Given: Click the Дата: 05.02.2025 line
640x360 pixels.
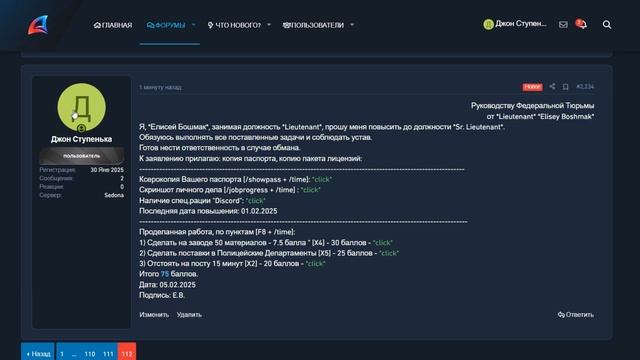Looking at the screenshot, I should click(167, 285).
